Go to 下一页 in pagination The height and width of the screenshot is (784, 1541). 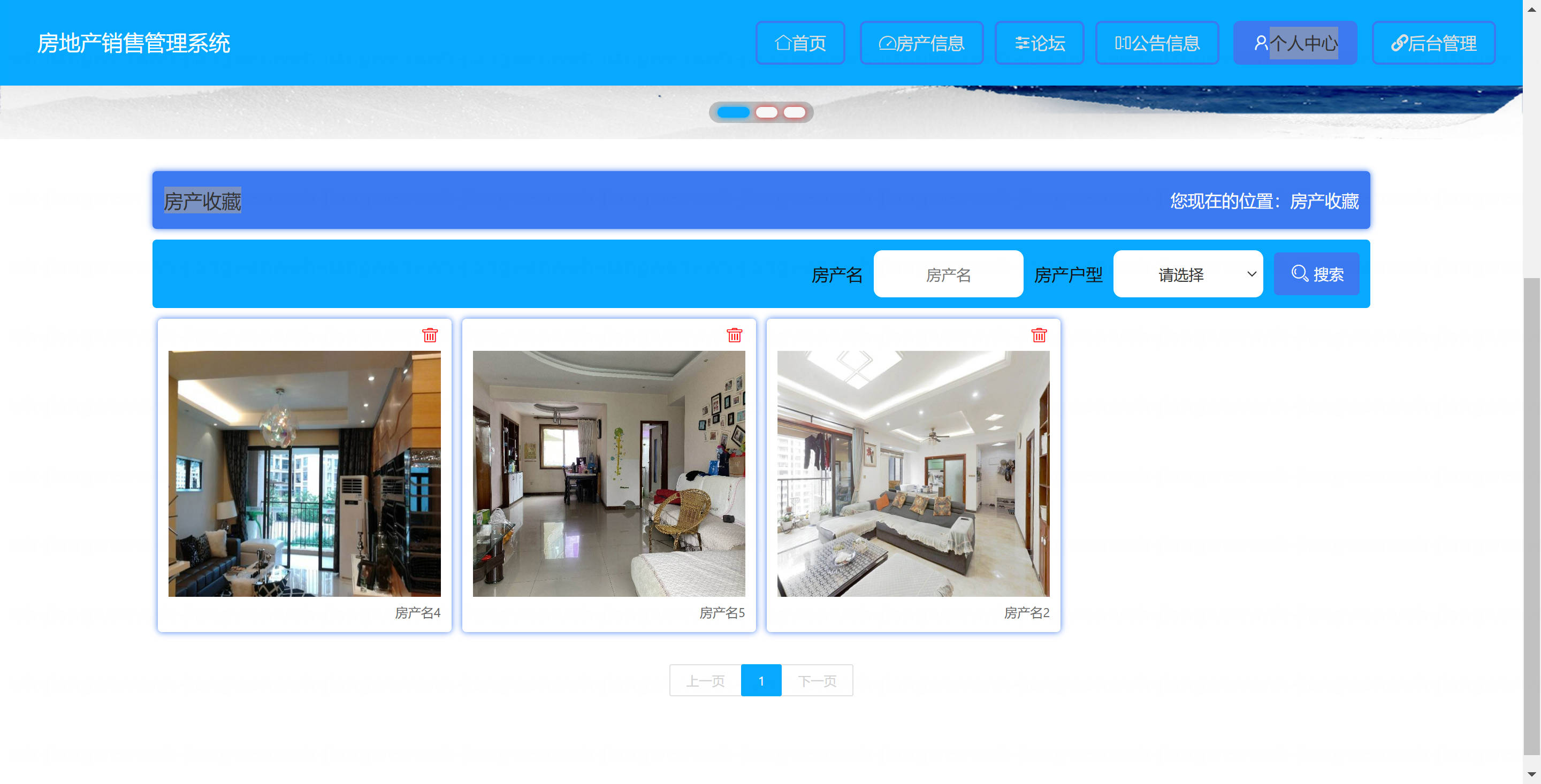pyautogui.click(x=817, y=681)
